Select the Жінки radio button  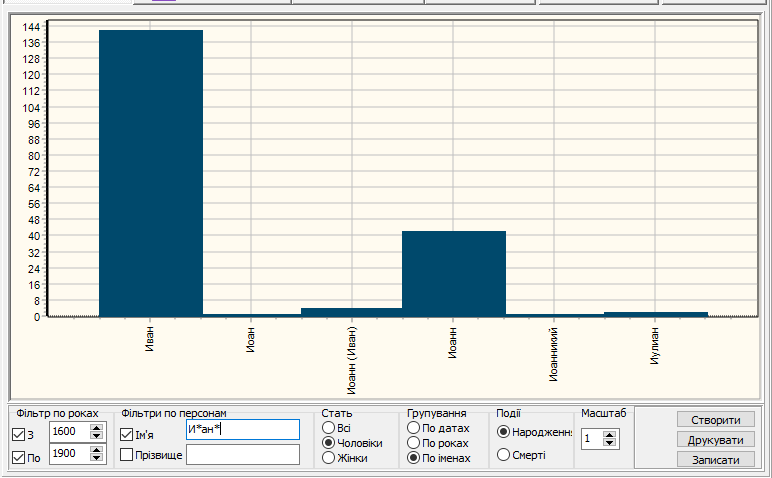click(x=328, y=458)
